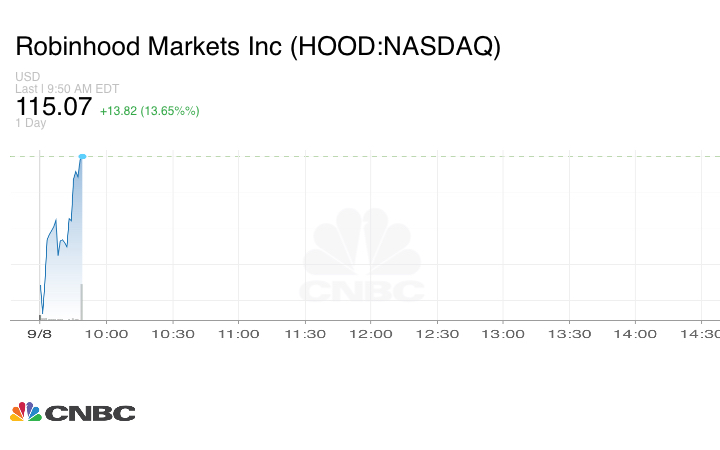
Task: Click the 9/8 date axis label
Action: point(39,334)
